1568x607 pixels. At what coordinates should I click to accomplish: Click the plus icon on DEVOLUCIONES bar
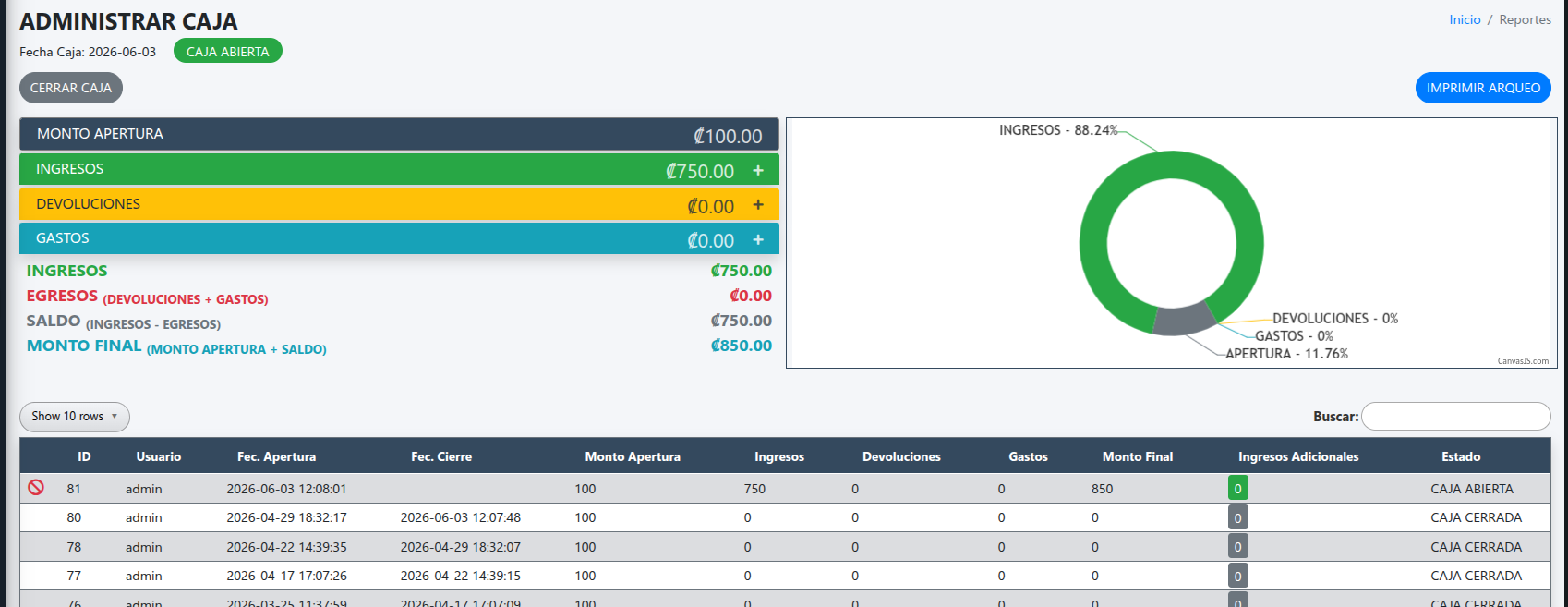(758, 205)
